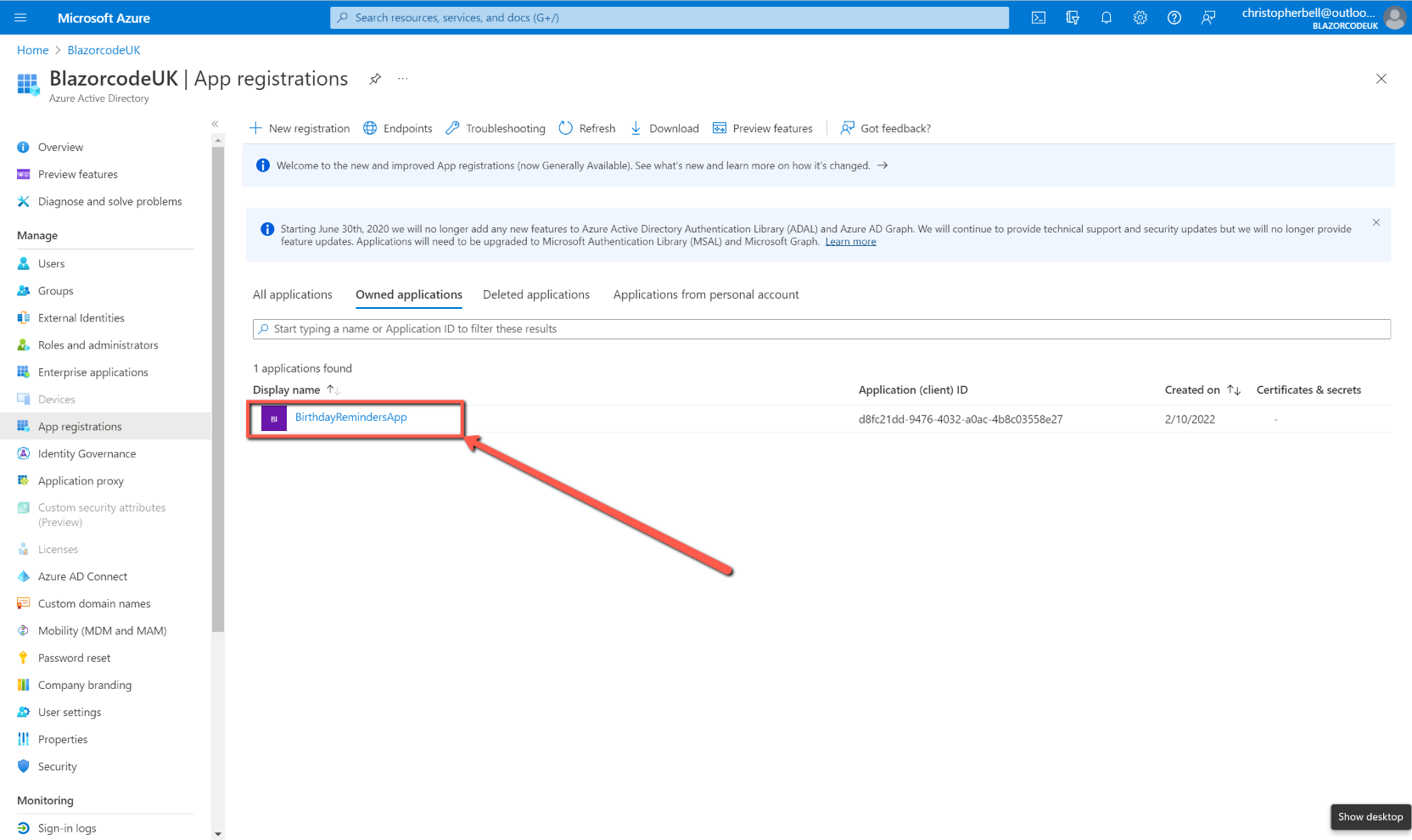The width and height of the screenshot is (1412, 840).
Task: Open Azure AD Connect
Action: click(x=82, y=576)
